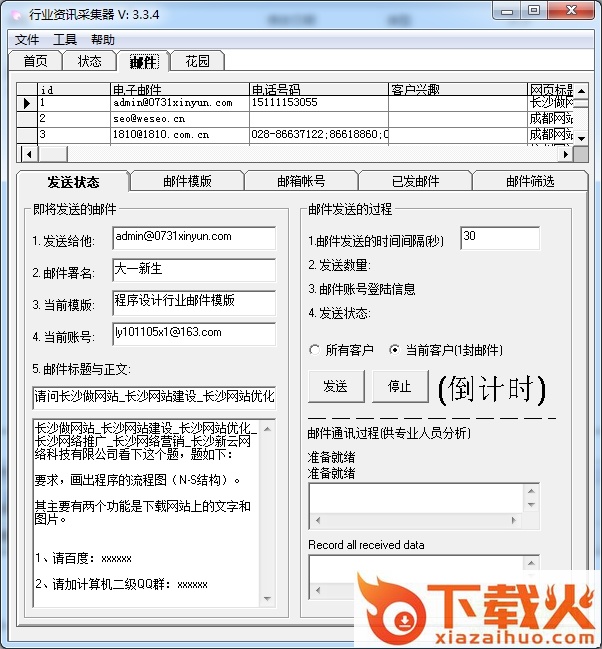The height and width of the screenshot is (649, 602).
Task: Click the email body scroll up arrow
Action: point(267,429)
